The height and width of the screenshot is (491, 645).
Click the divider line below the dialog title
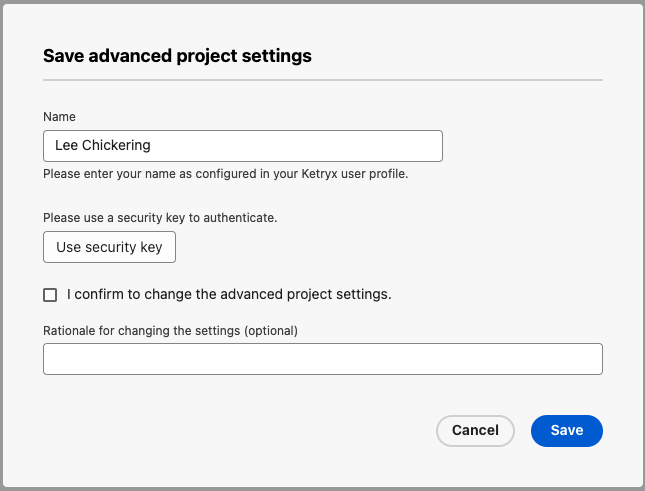click(323, 80)
